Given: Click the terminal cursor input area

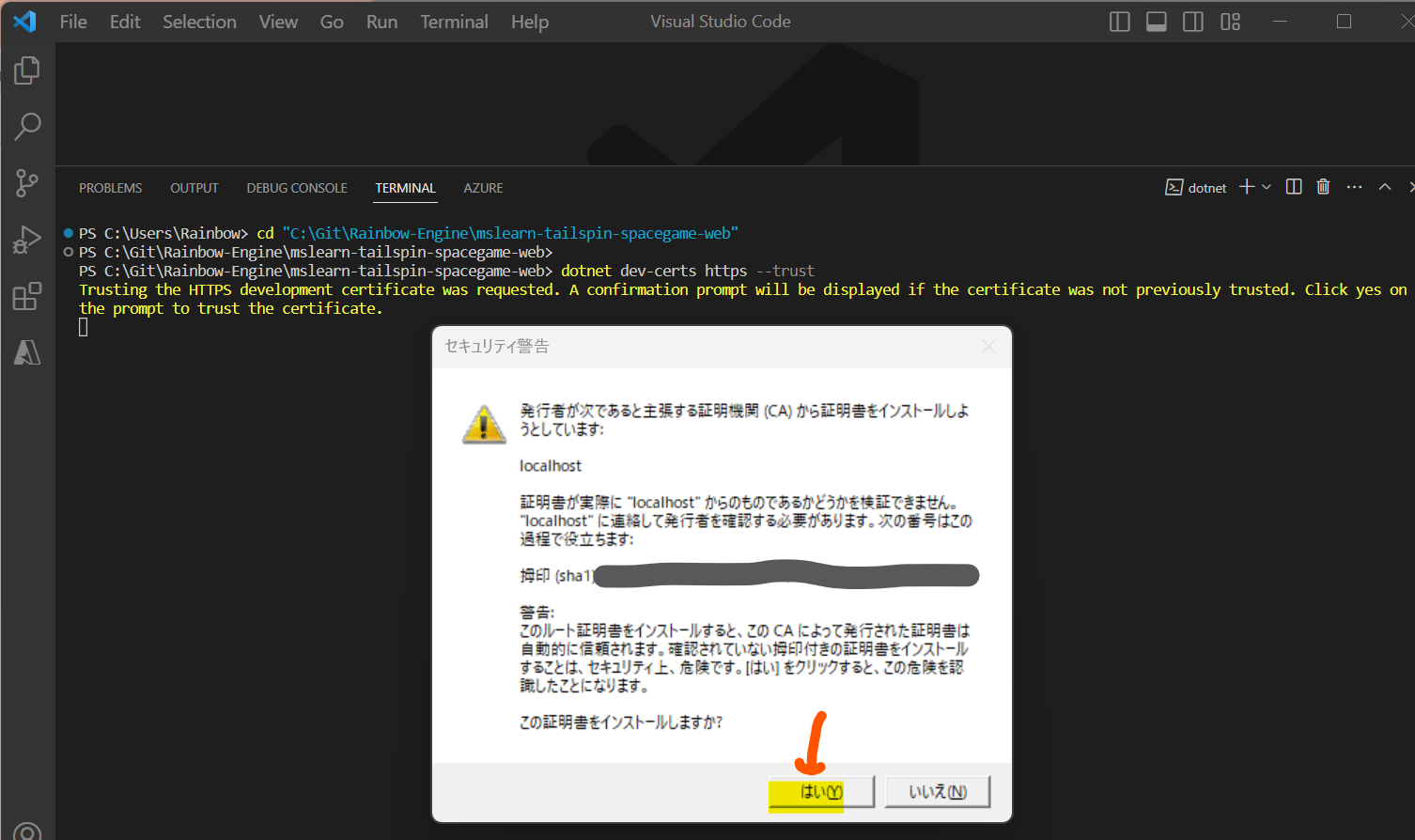Looking at the screenshot, I should (x=84, y=327).
